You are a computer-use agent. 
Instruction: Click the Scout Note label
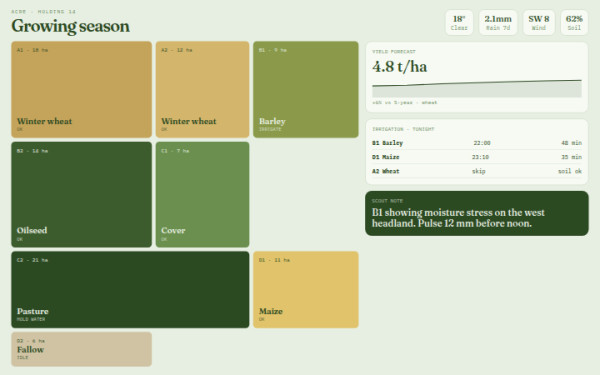(x=387, y=201)
